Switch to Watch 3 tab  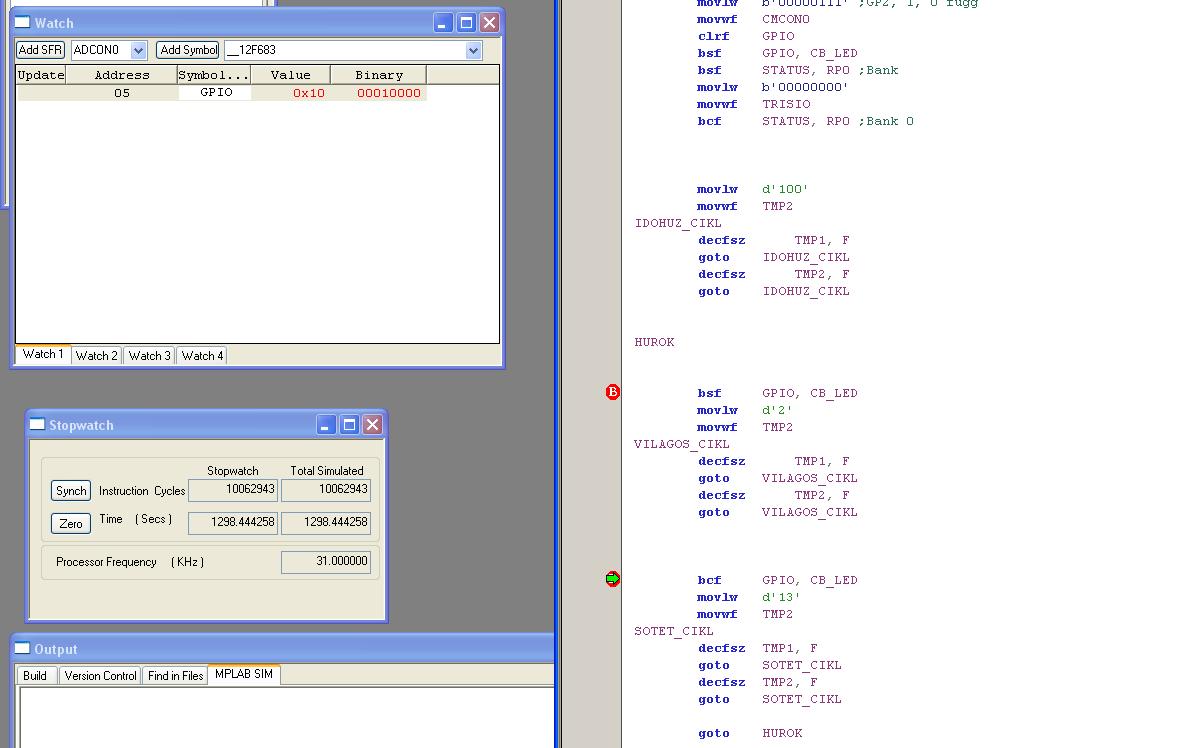(150, 356)
